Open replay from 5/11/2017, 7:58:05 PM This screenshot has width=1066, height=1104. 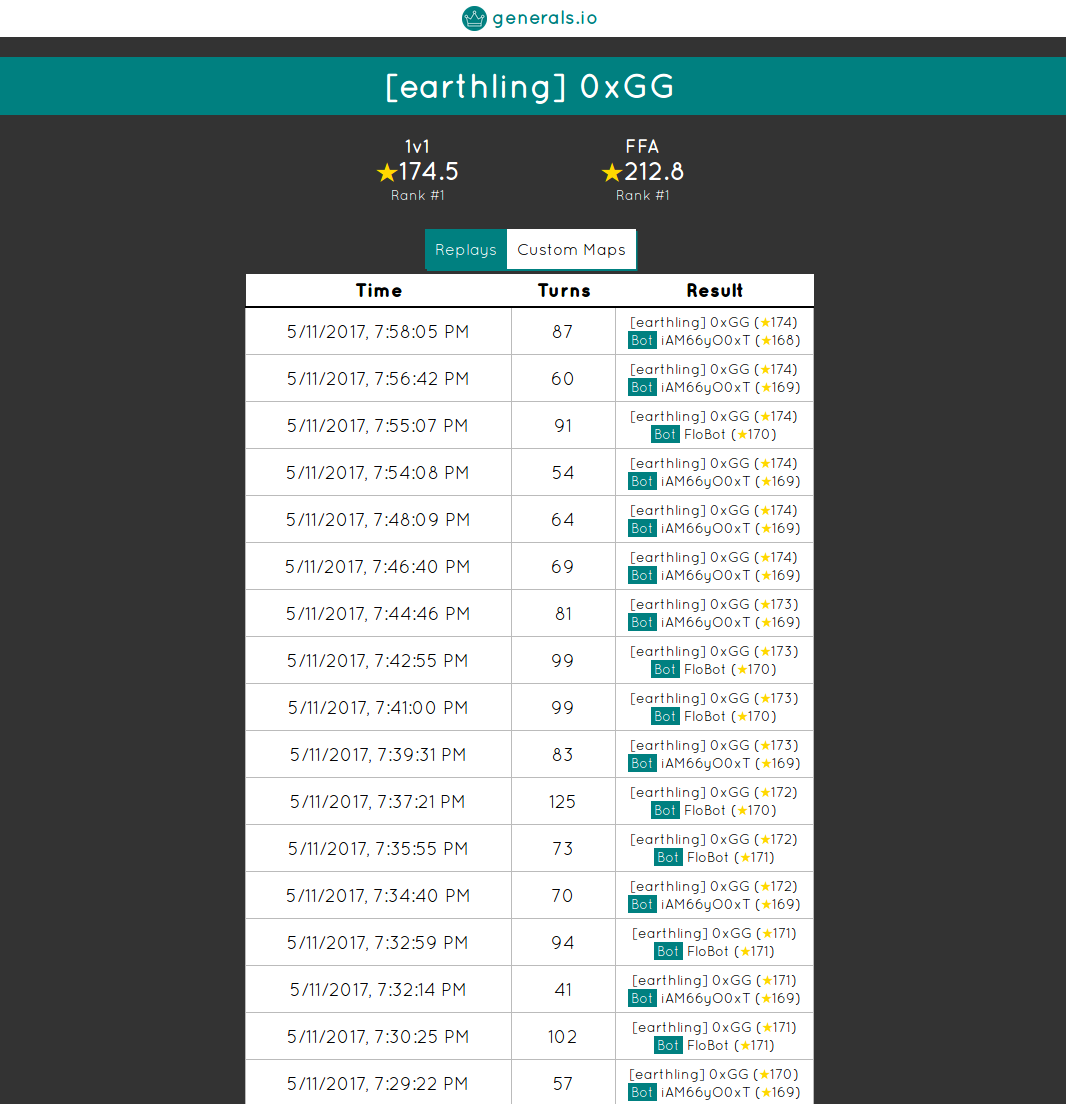pyautogui.click(x=378, y=331)
